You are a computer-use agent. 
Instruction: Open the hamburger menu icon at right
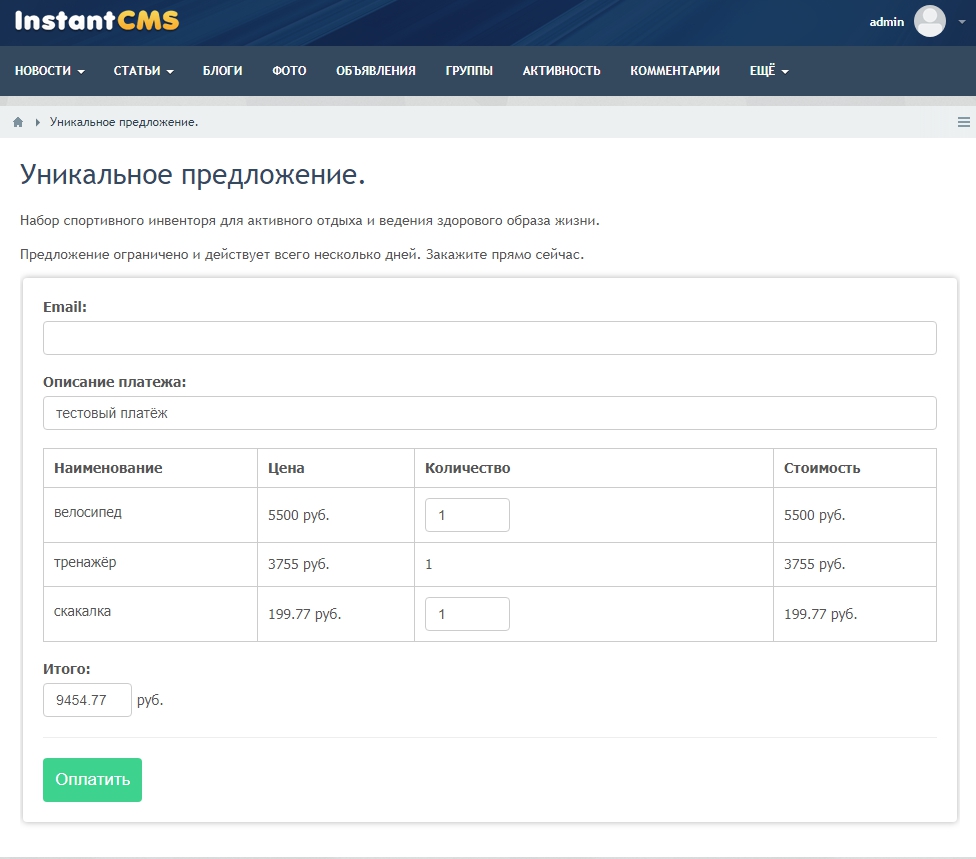(964, 122)
